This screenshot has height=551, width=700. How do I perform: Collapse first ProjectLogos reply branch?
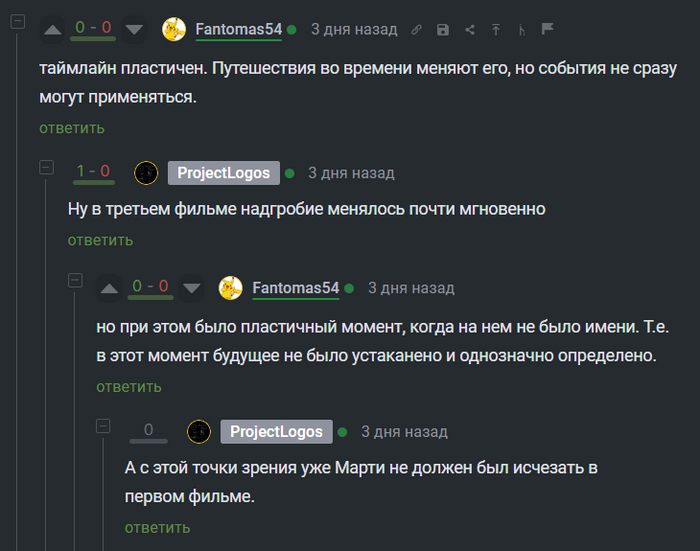[x=46, y=166]
